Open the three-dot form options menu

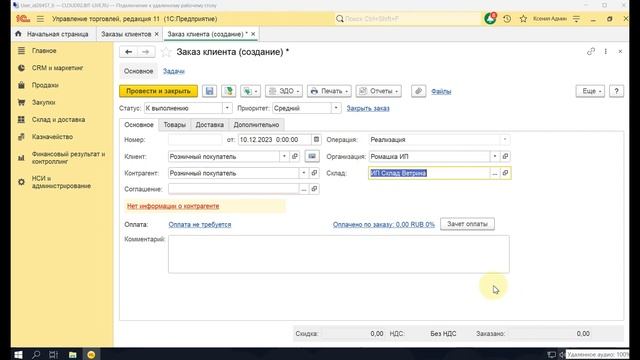606,51
